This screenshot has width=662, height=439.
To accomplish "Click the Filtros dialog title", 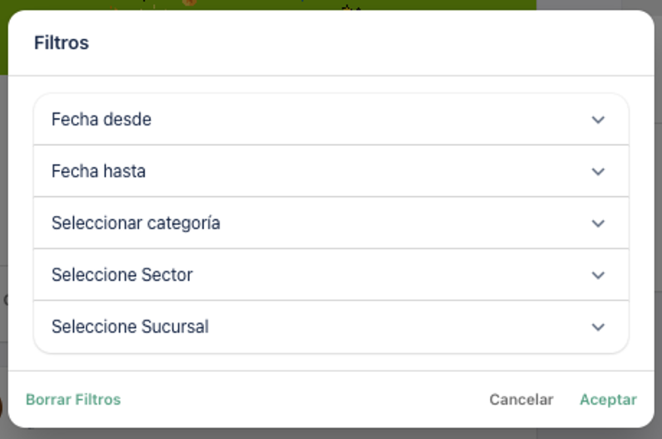I will tap(61, 43).
